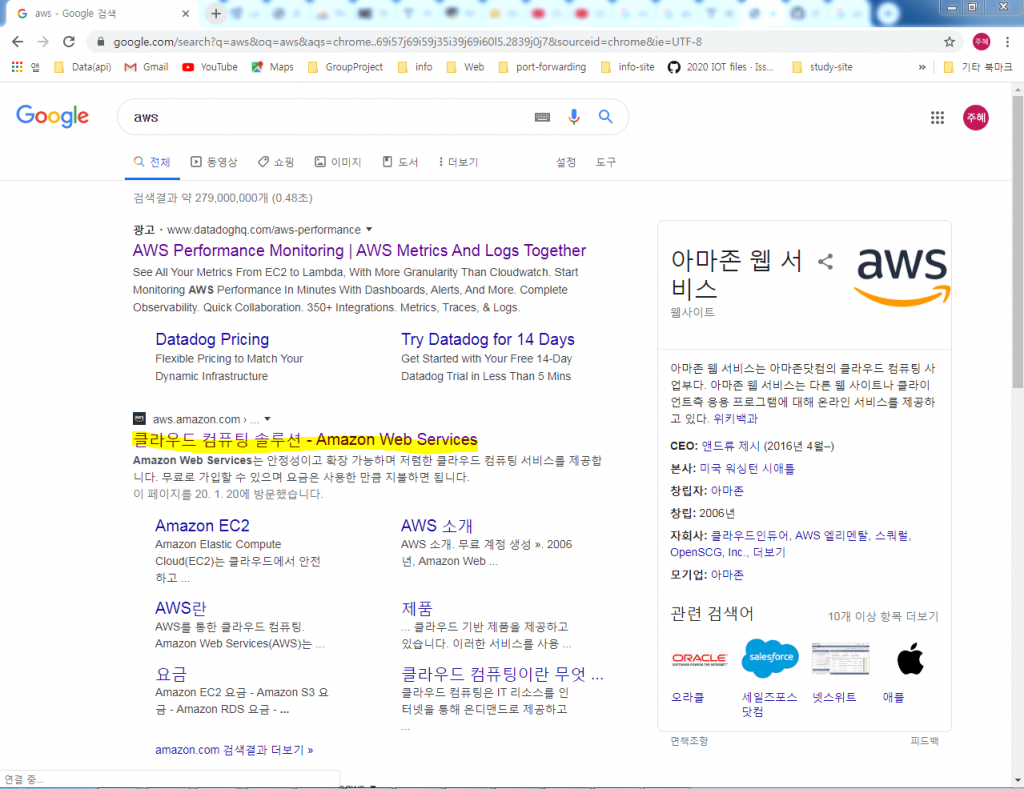Viewport: 1024px width, 789px height.
Task: Click the Google logo
Action: click(x=52, y=116)
